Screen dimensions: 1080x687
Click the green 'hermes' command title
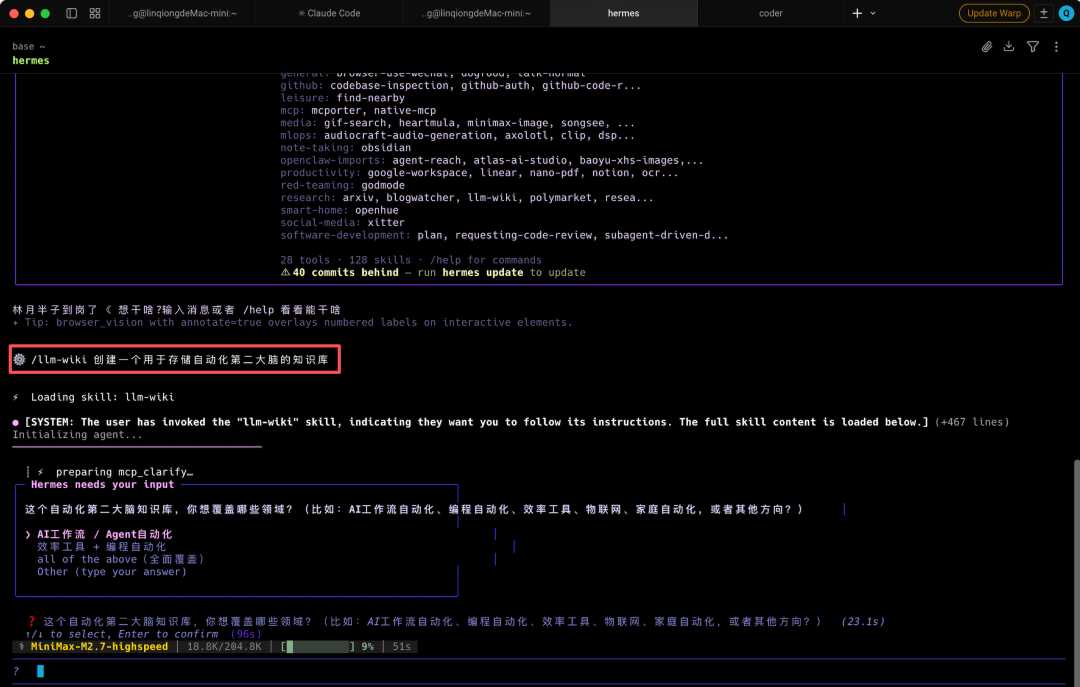click(x=31, y=61)
